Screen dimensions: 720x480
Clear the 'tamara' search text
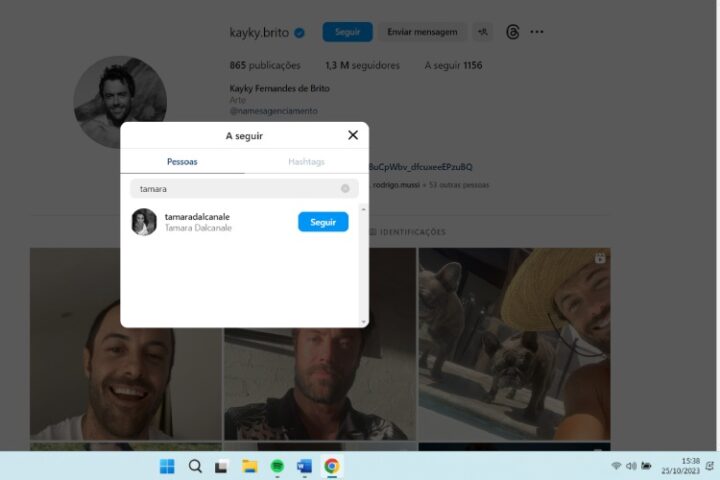(345, 188)
